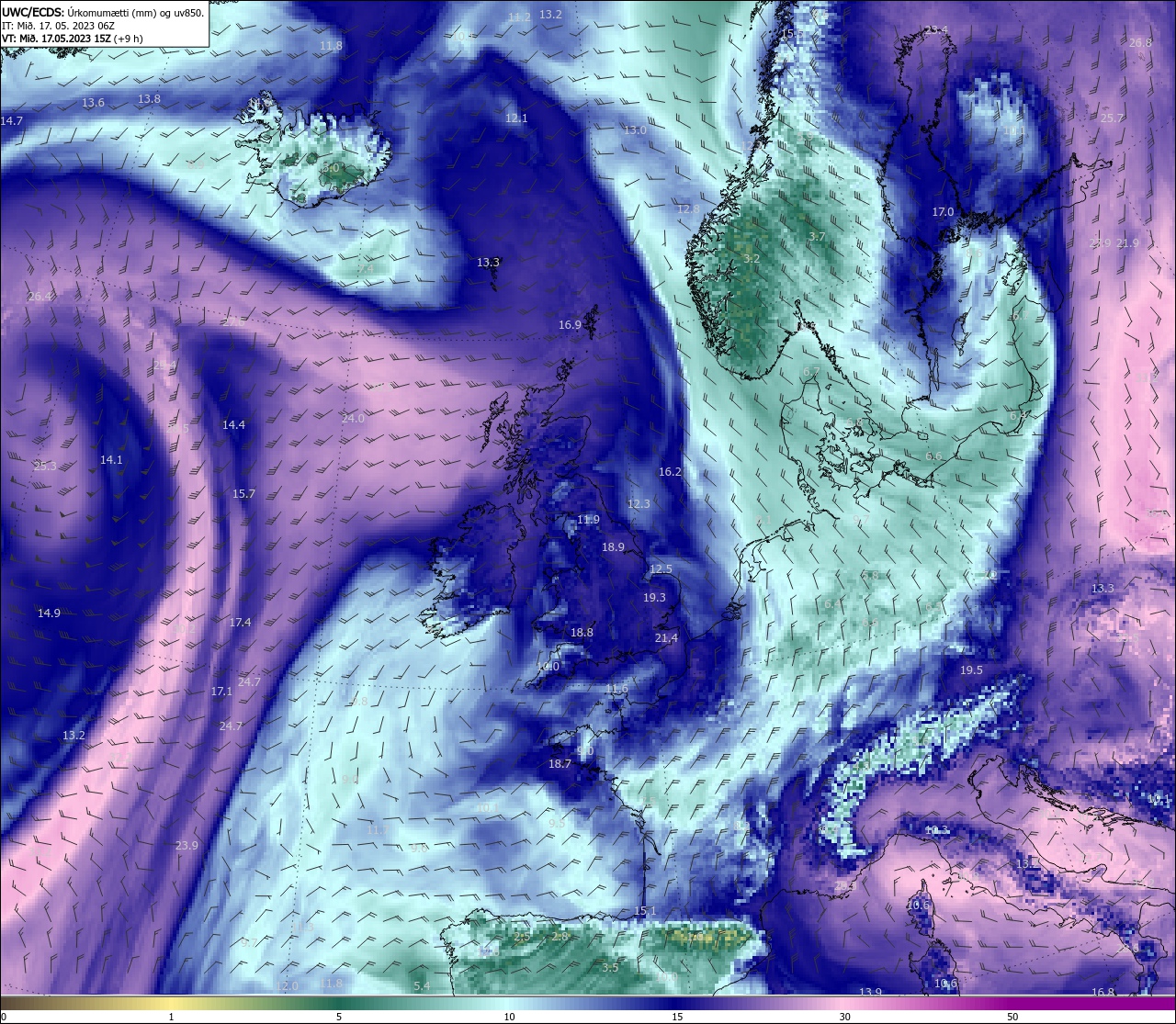Click the 13.6 value northwest of Iceland
The image size is (1176, 1024).
coord(93,103)
